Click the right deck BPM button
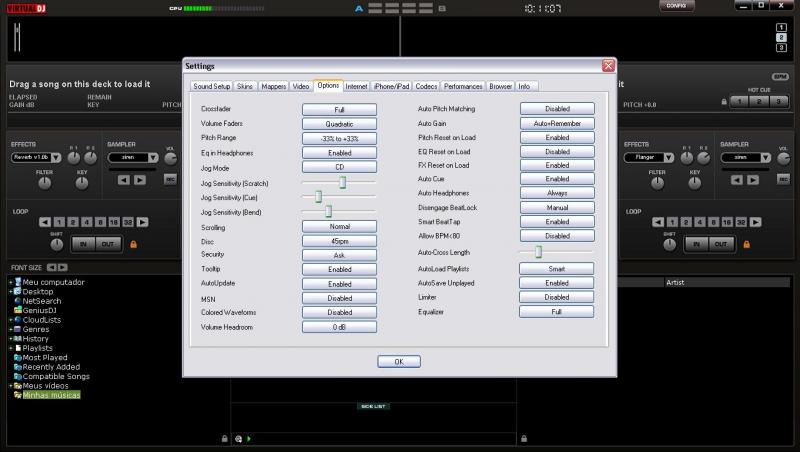 (x=780, y=77)
